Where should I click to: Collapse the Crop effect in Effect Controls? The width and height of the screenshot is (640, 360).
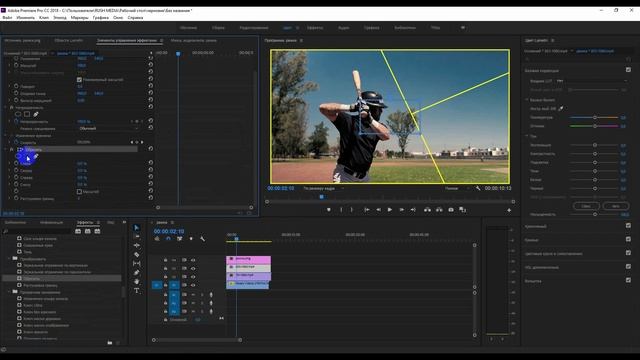pos(6,150)
